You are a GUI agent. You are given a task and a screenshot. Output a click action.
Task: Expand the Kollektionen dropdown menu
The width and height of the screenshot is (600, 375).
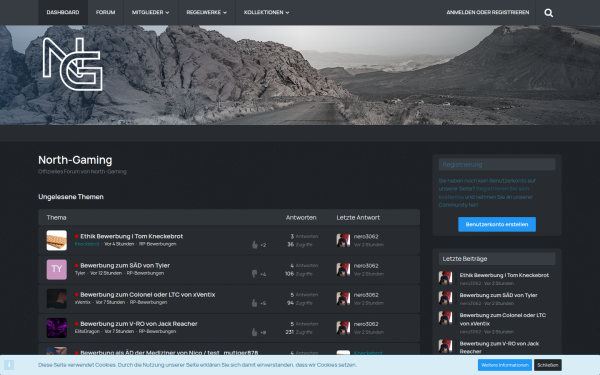(x=266, y=12)
